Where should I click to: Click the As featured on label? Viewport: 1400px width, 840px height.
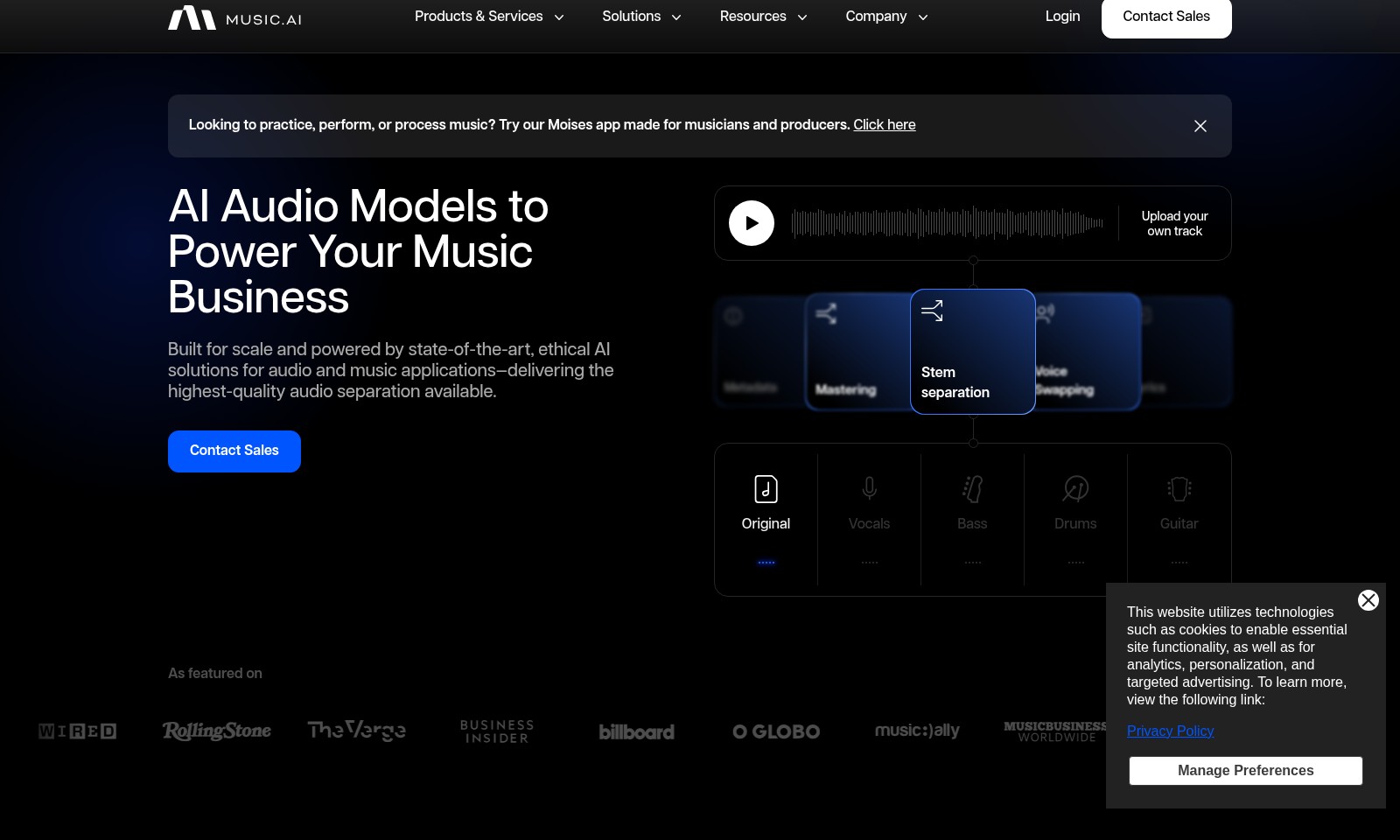point(215,673)
